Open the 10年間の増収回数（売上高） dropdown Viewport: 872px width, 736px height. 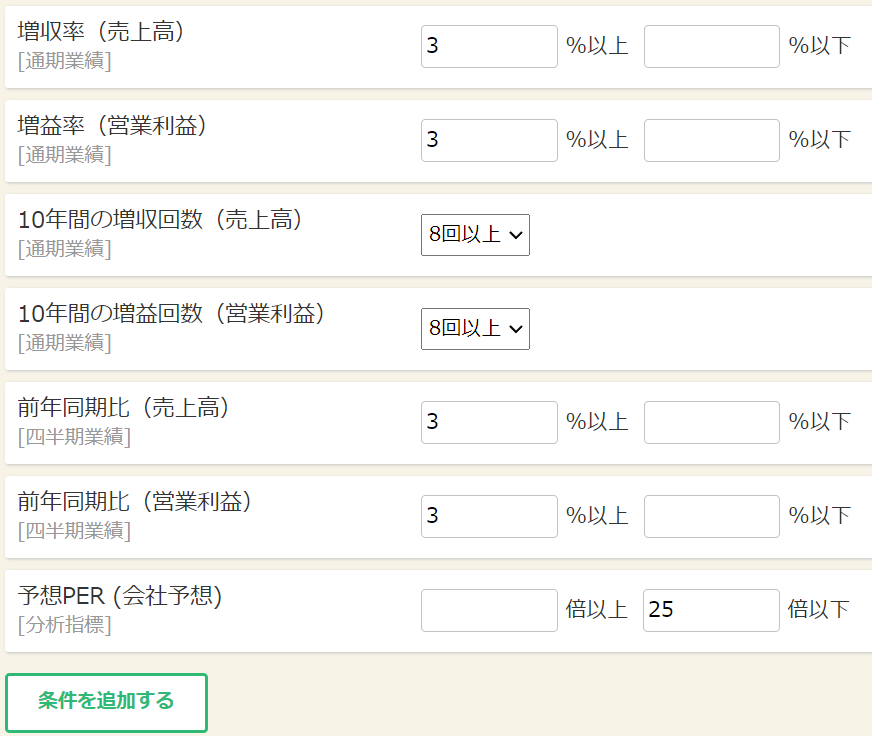point(475,235)
